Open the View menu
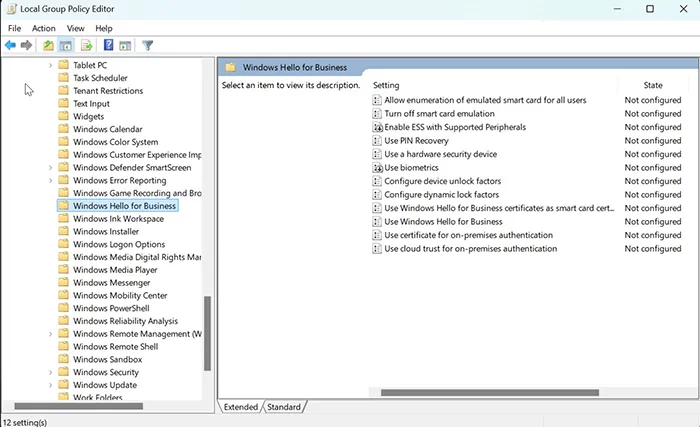700x427 pixels. tap(76, 28)
